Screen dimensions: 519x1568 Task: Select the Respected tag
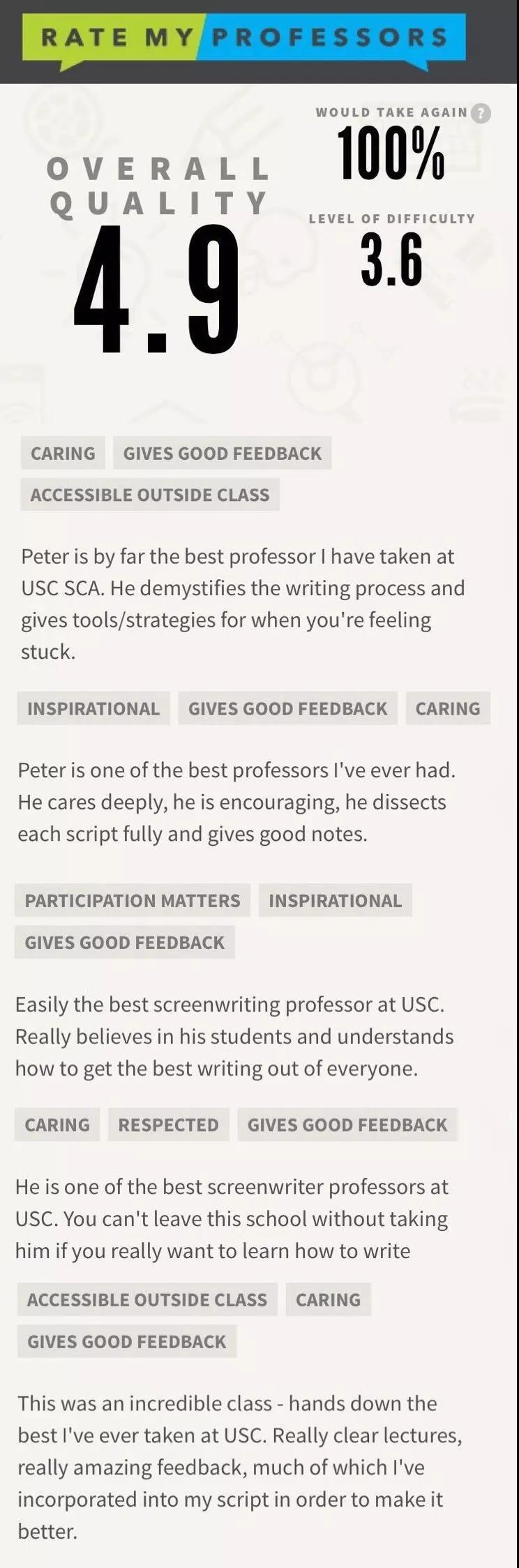[168, 1124]
